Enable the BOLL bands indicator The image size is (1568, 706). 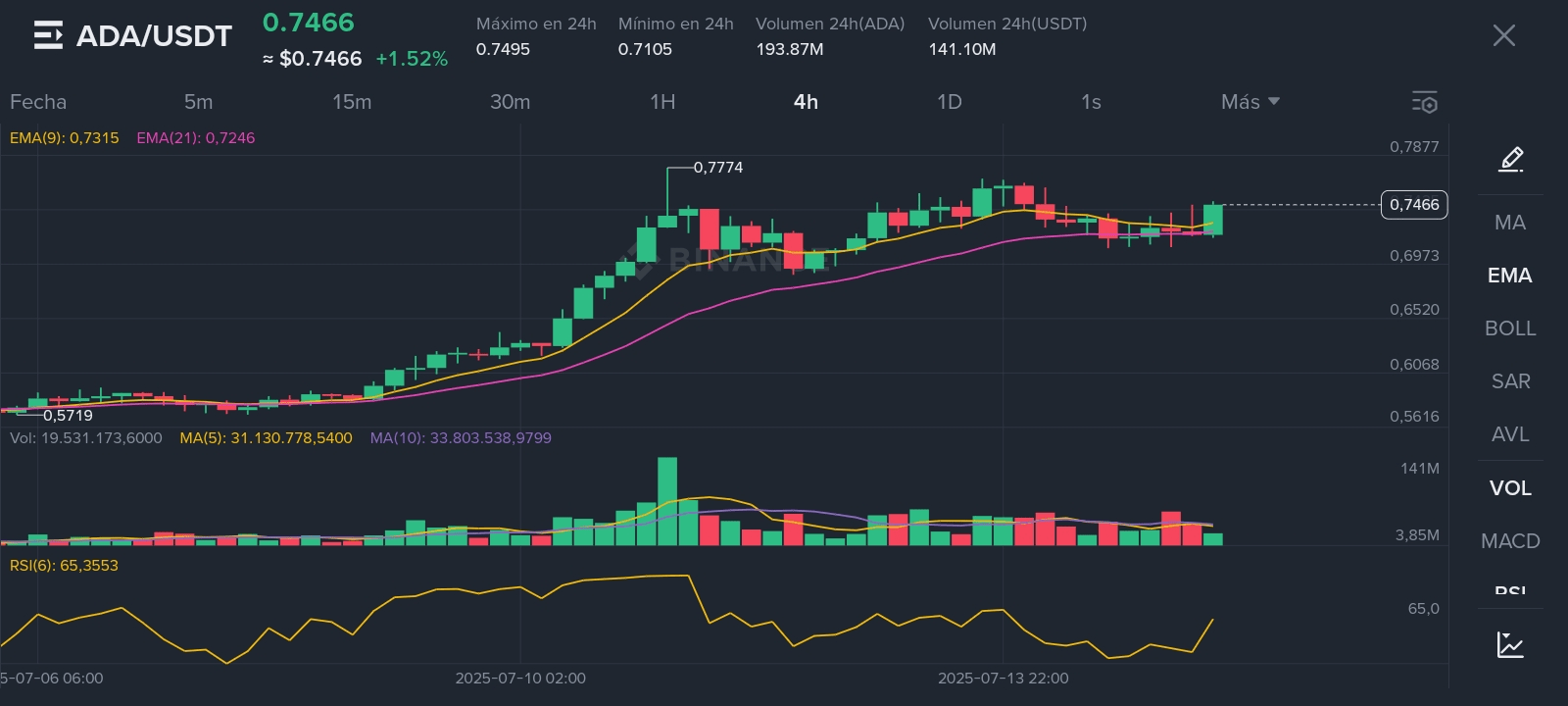point(1509,328)
